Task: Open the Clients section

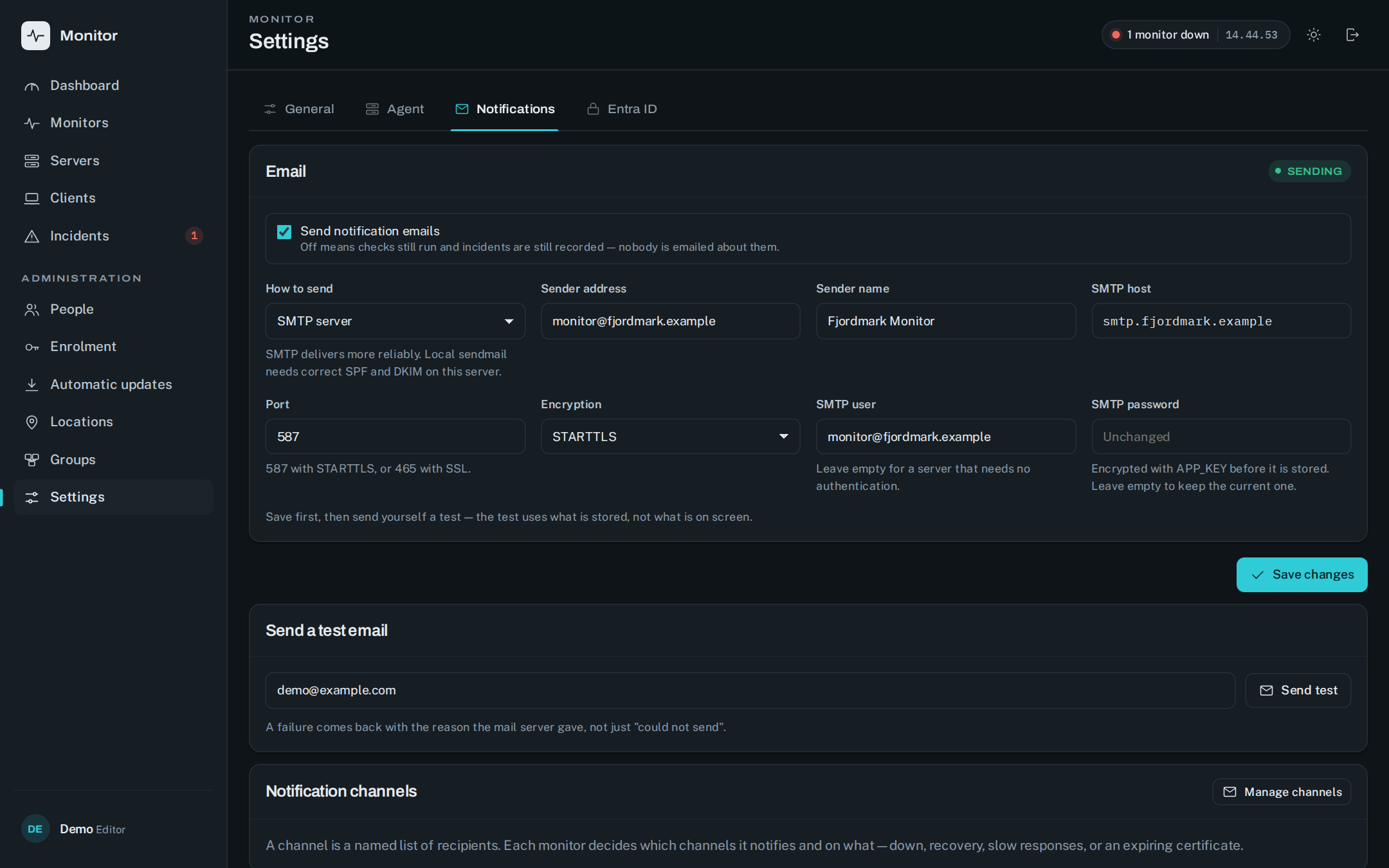Action: [x=113, y=198]
